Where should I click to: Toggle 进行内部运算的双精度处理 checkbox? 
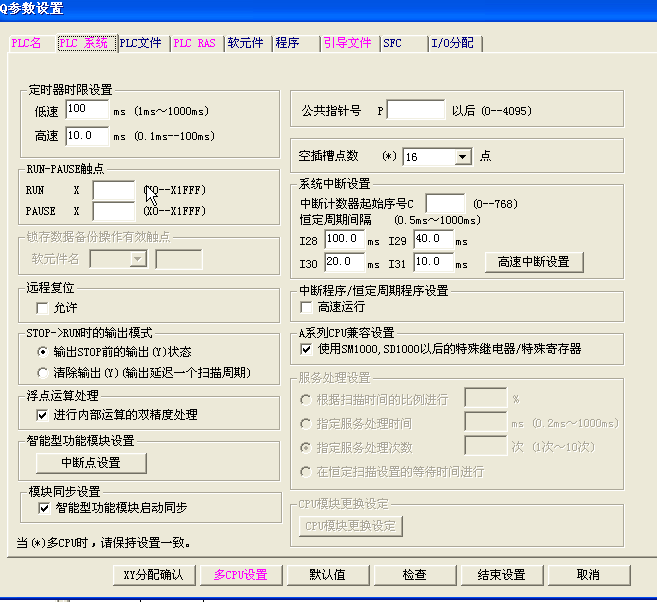tap(42, 414)
